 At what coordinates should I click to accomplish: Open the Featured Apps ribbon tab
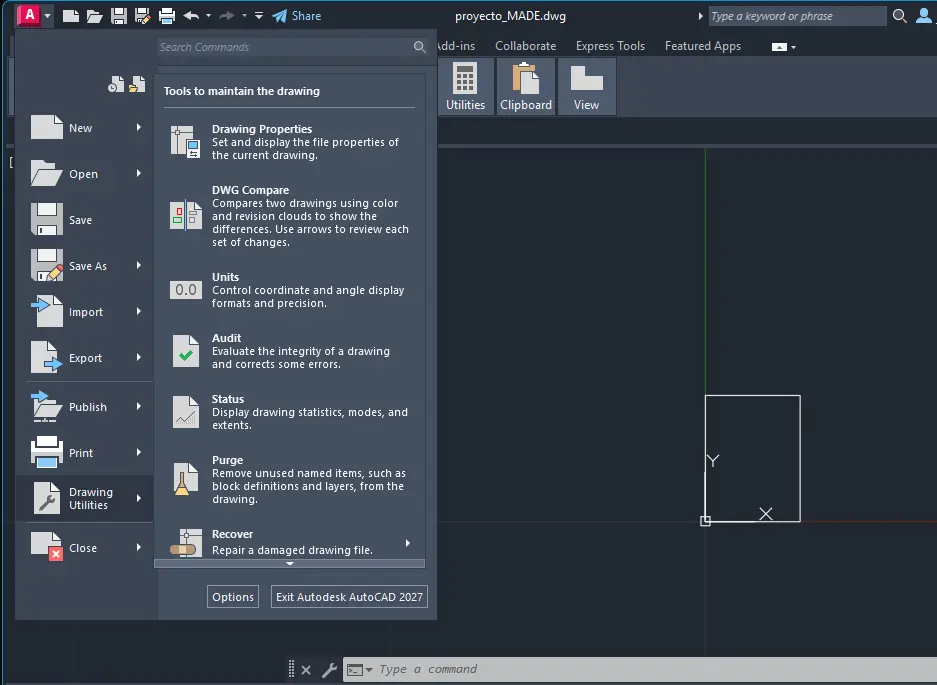tap(703, 46)
